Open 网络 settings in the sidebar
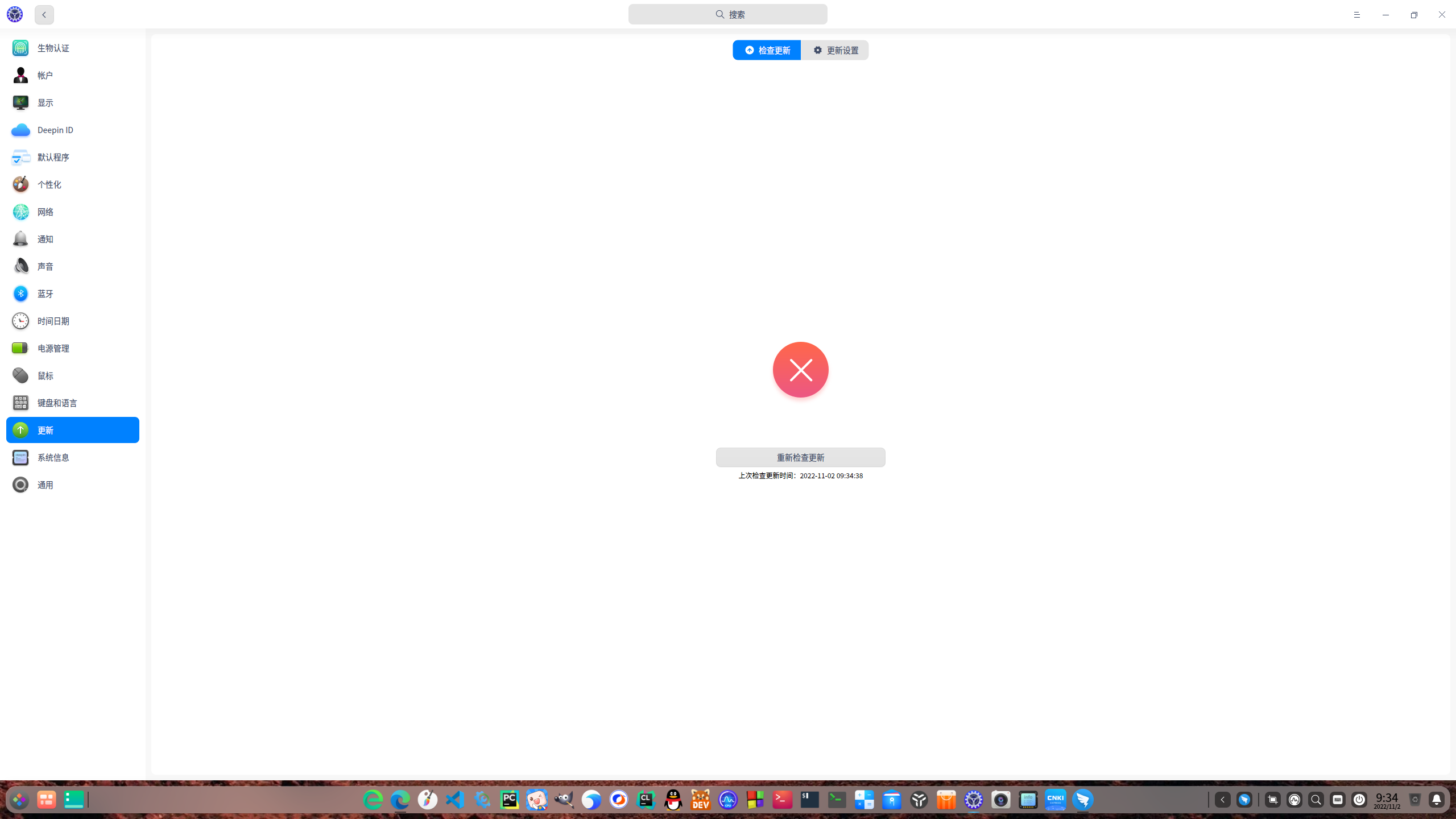Screen dimensions: 1456x819 click(72, 212)
